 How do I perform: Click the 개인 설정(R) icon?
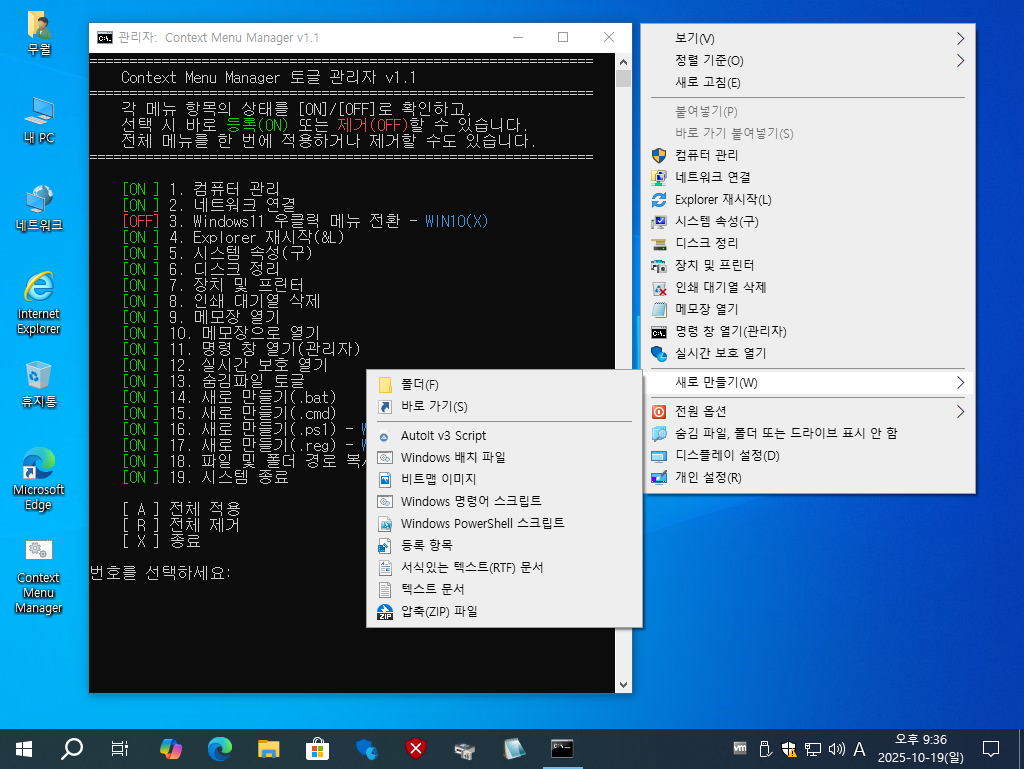[659, 478]
